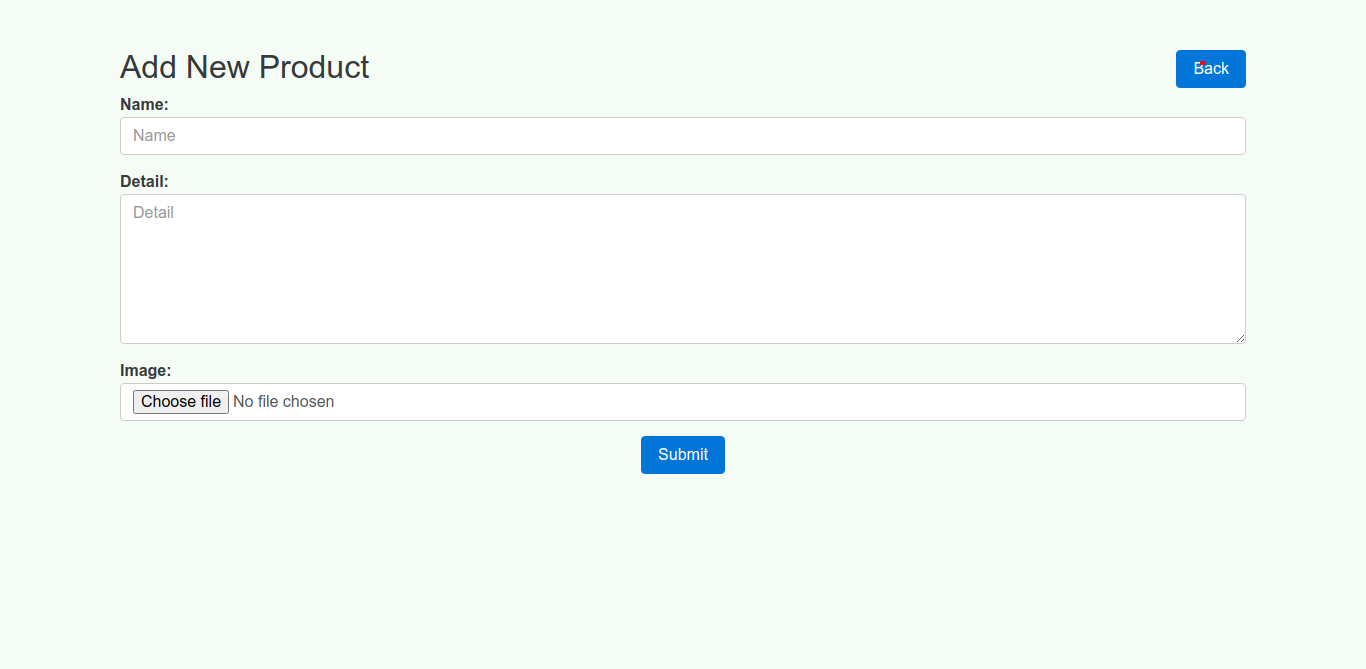Screen dimensions: 1366x669
Task: Click the center of the large Detail box
Action: [682, 269]
